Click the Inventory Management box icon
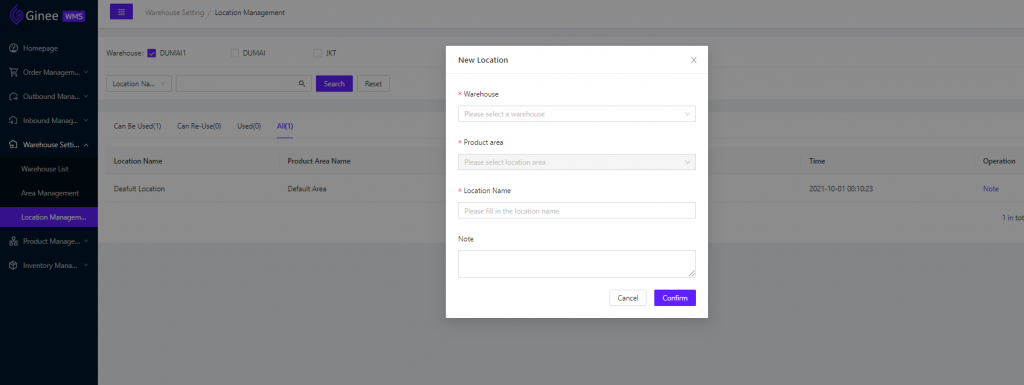 click(x=14, y=266)
